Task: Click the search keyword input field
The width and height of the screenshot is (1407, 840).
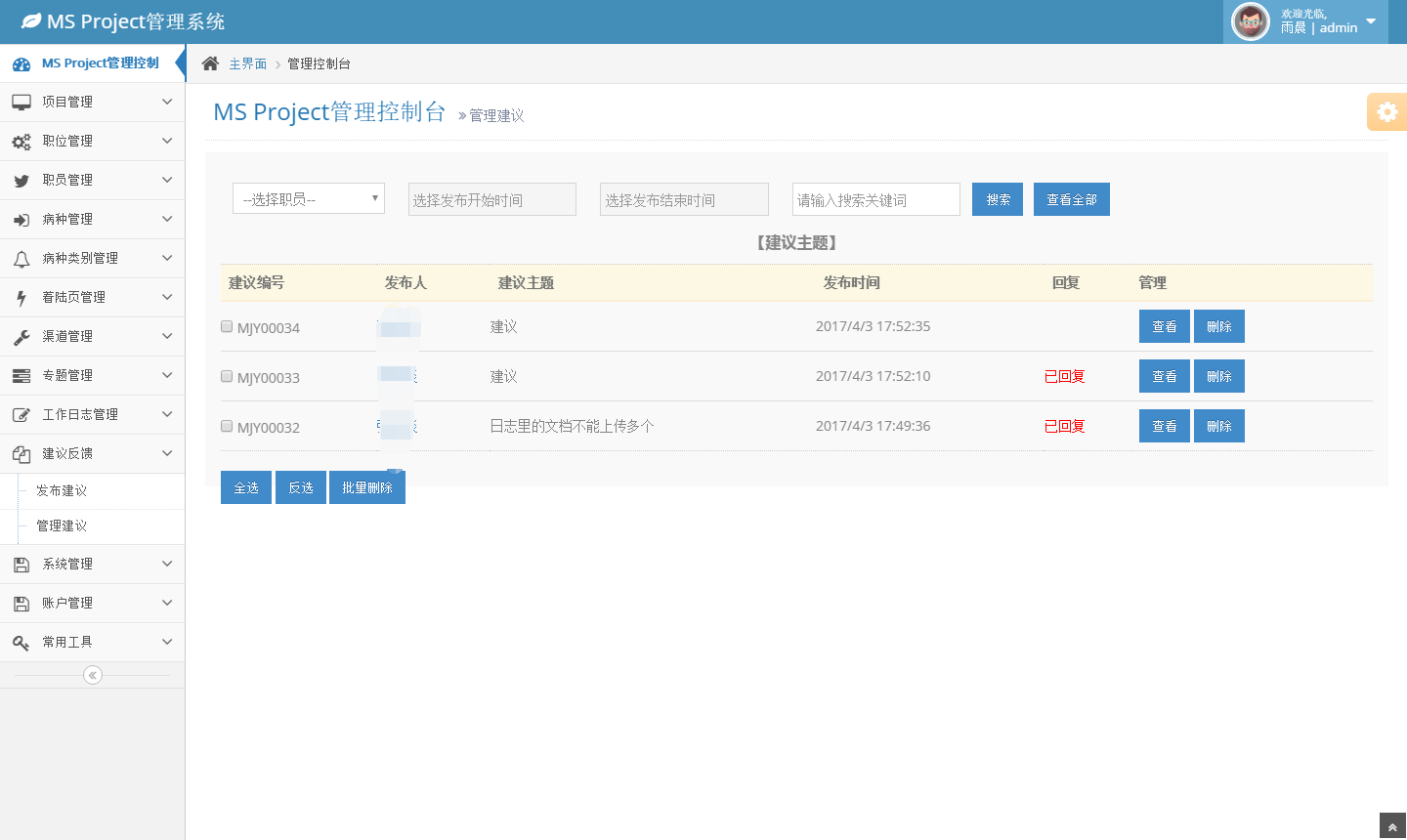Action: pyautogui.click(x=875, y=199)
